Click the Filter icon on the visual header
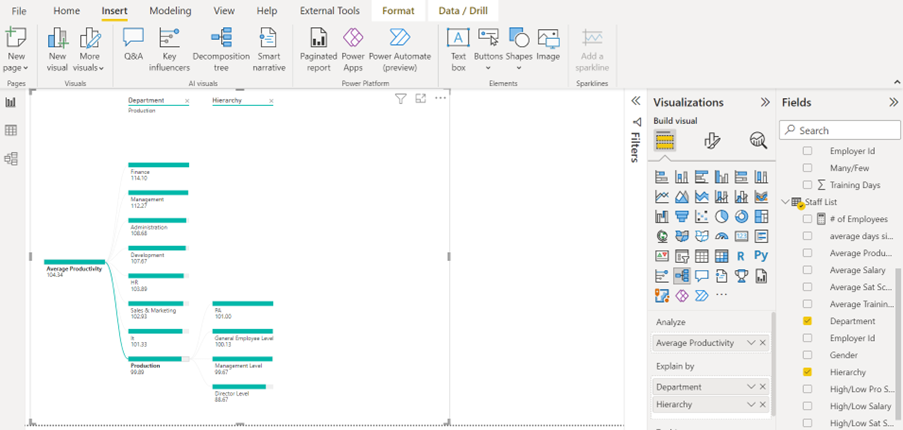Image resolution: width=903 pixels, height=430 pixels. (400, 98)
